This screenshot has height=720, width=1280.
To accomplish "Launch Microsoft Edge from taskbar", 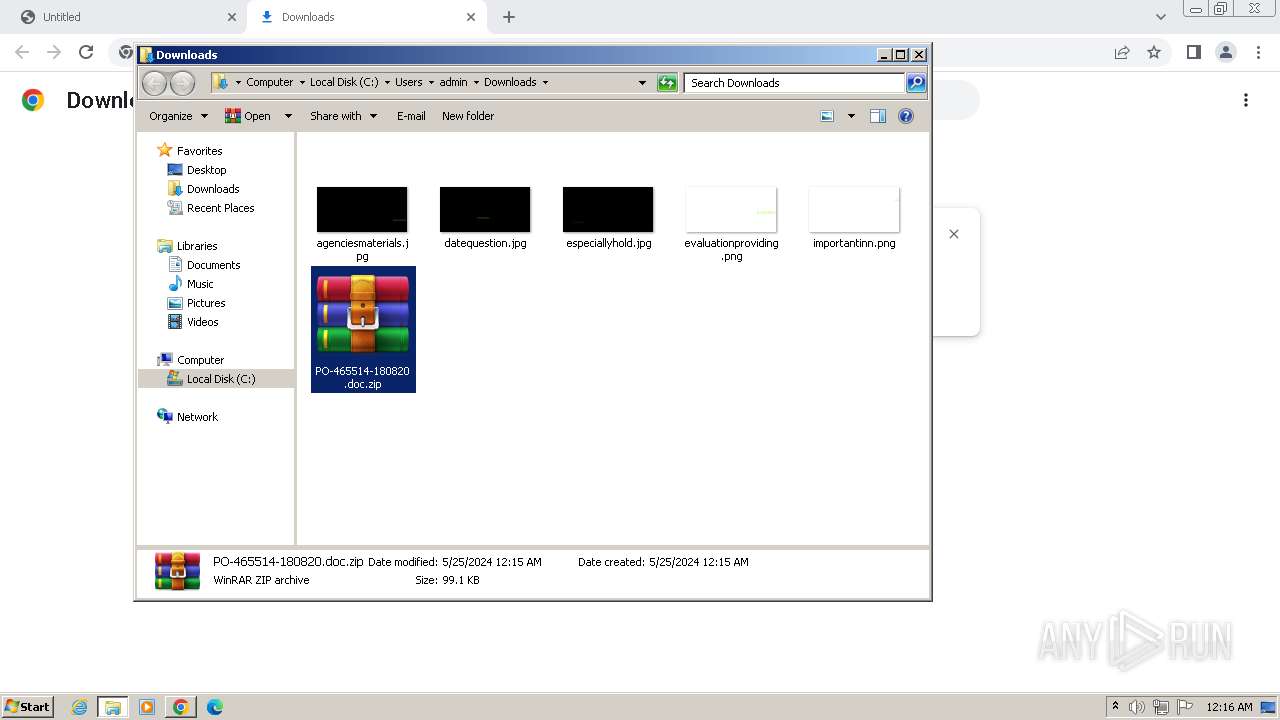I will tap(215, 707).
